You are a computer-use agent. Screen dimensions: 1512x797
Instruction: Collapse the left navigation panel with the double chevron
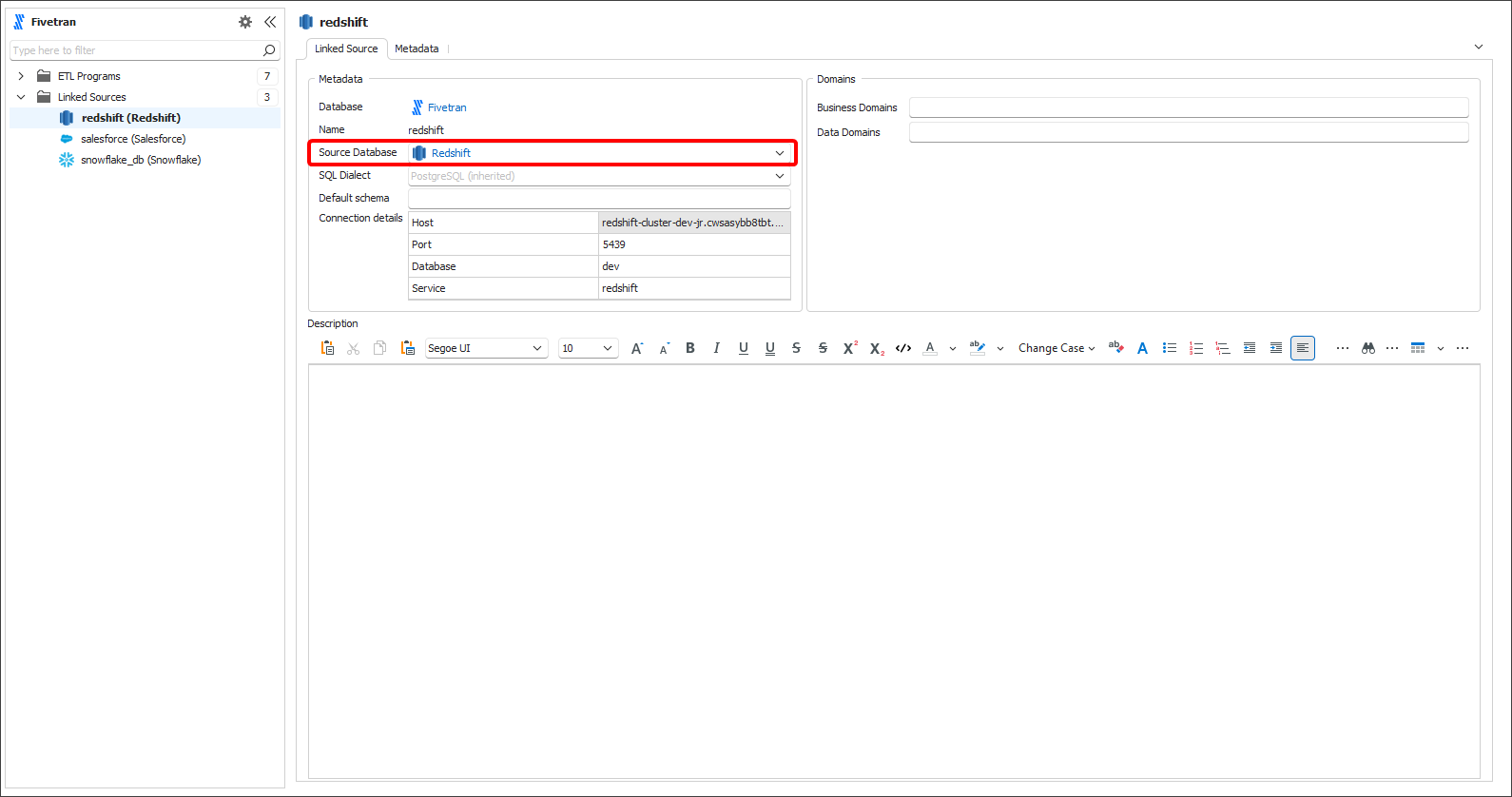coord(270,22)
